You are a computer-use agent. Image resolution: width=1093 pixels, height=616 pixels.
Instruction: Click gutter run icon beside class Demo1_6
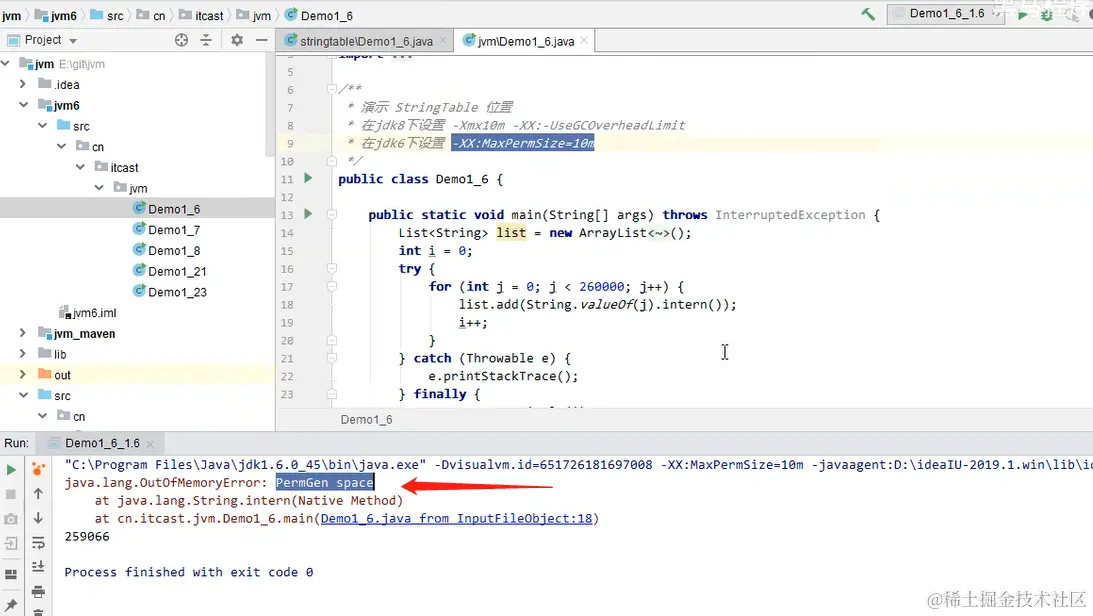point(308,178)
